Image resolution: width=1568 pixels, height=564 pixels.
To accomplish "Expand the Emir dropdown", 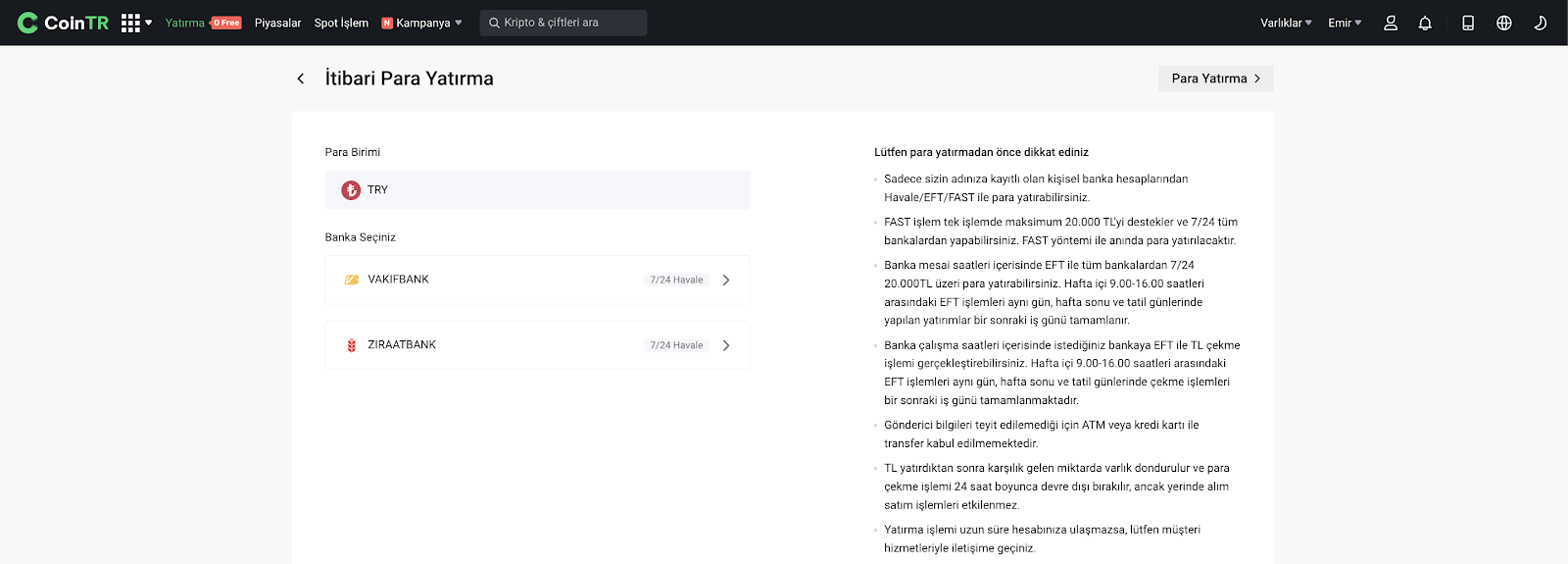I will click(x=1345, y=23).
